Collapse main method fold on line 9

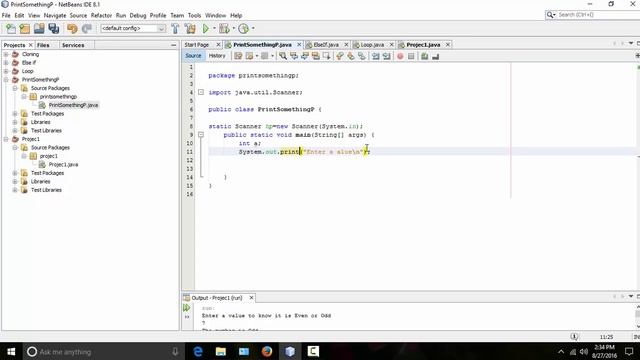tap(201, 134)
